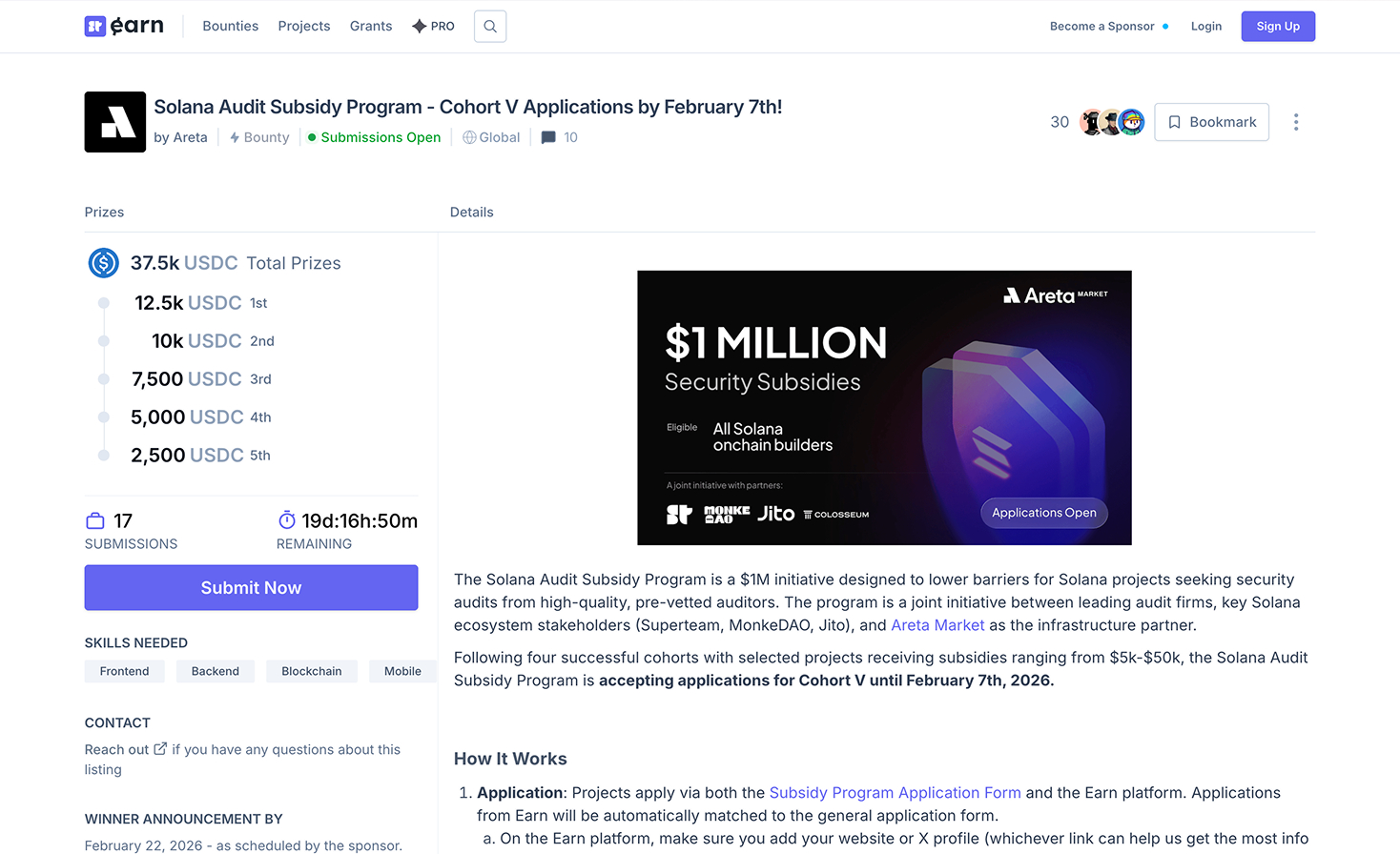
Task: Open the Grants nav item
Action: pos(371,26)
